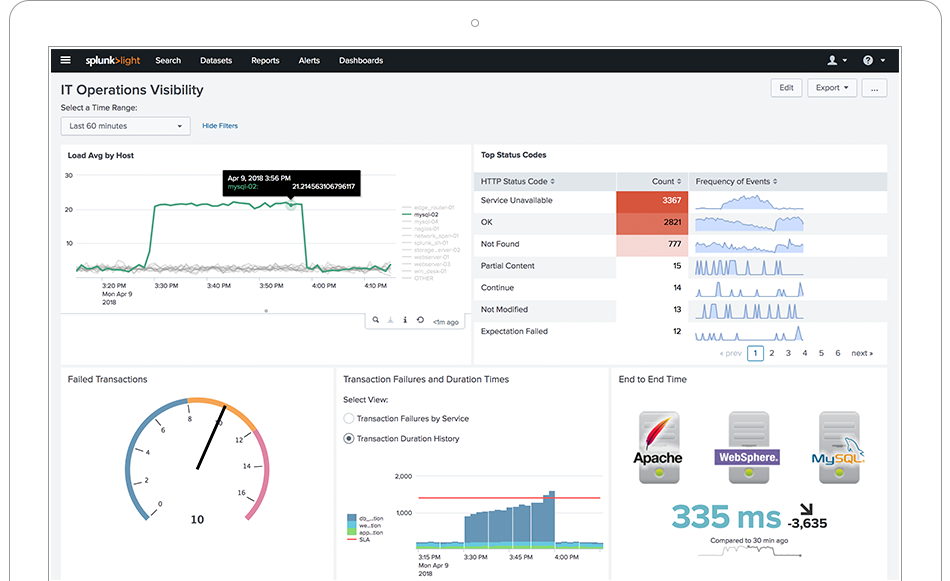Screen dimensions: 950x581
Task: Open the Reports menu
Action: (265, 61)
